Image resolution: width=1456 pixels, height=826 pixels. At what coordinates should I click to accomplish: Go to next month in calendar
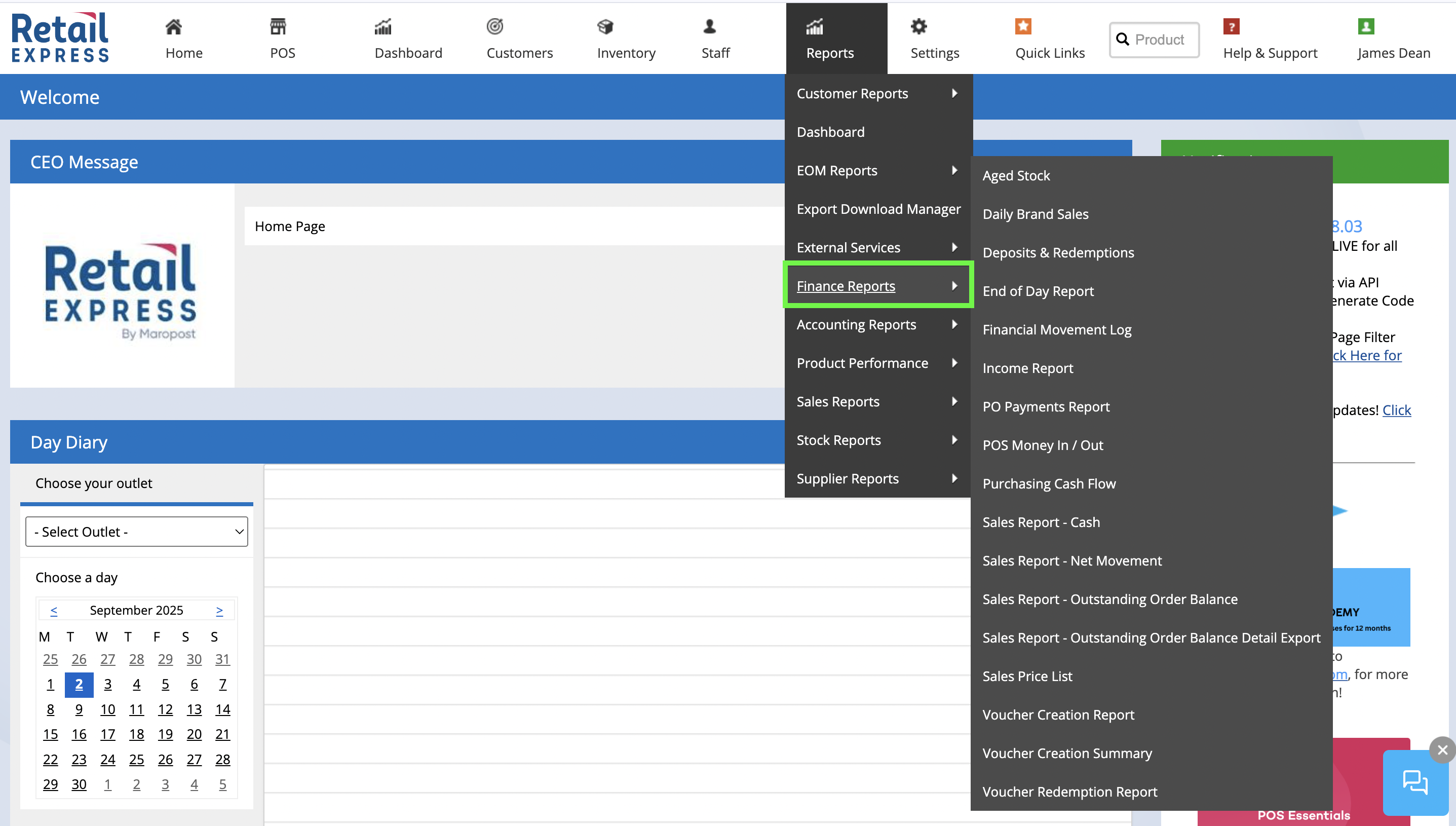tap(219, 611)
